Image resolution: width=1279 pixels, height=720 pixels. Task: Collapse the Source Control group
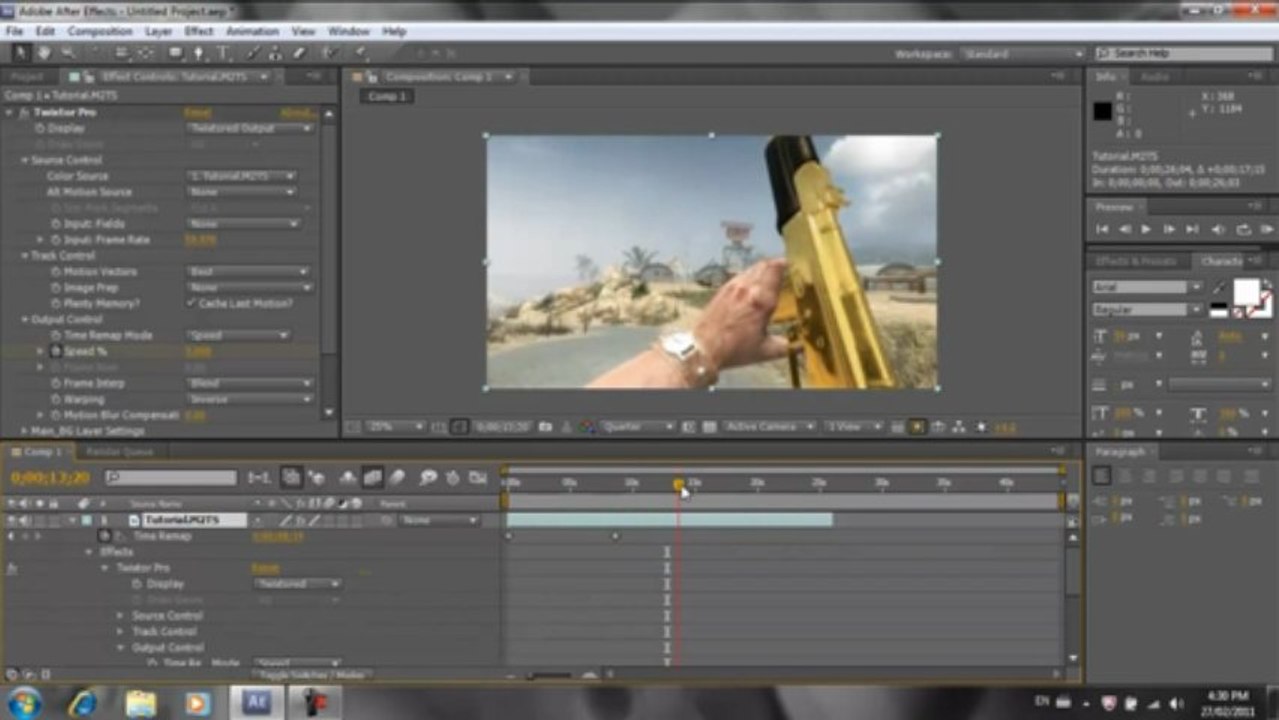coord(26,160)
